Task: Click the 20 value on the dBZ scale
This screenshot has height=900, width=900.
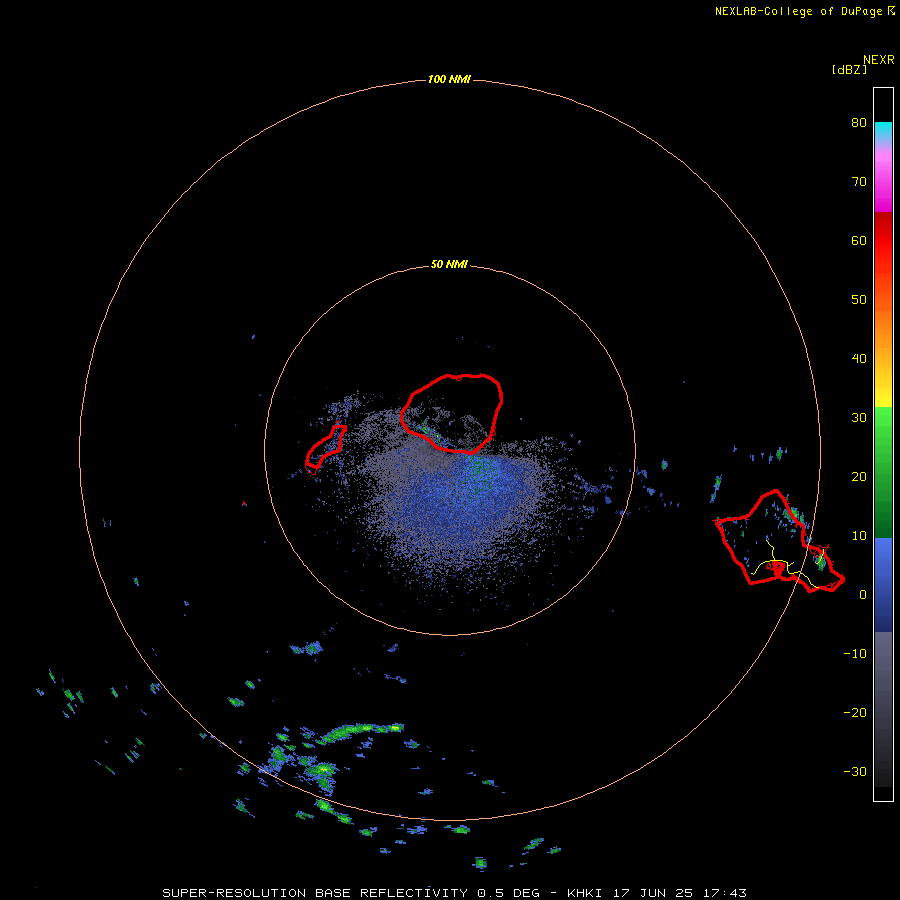Action: [x=859, y=477]
